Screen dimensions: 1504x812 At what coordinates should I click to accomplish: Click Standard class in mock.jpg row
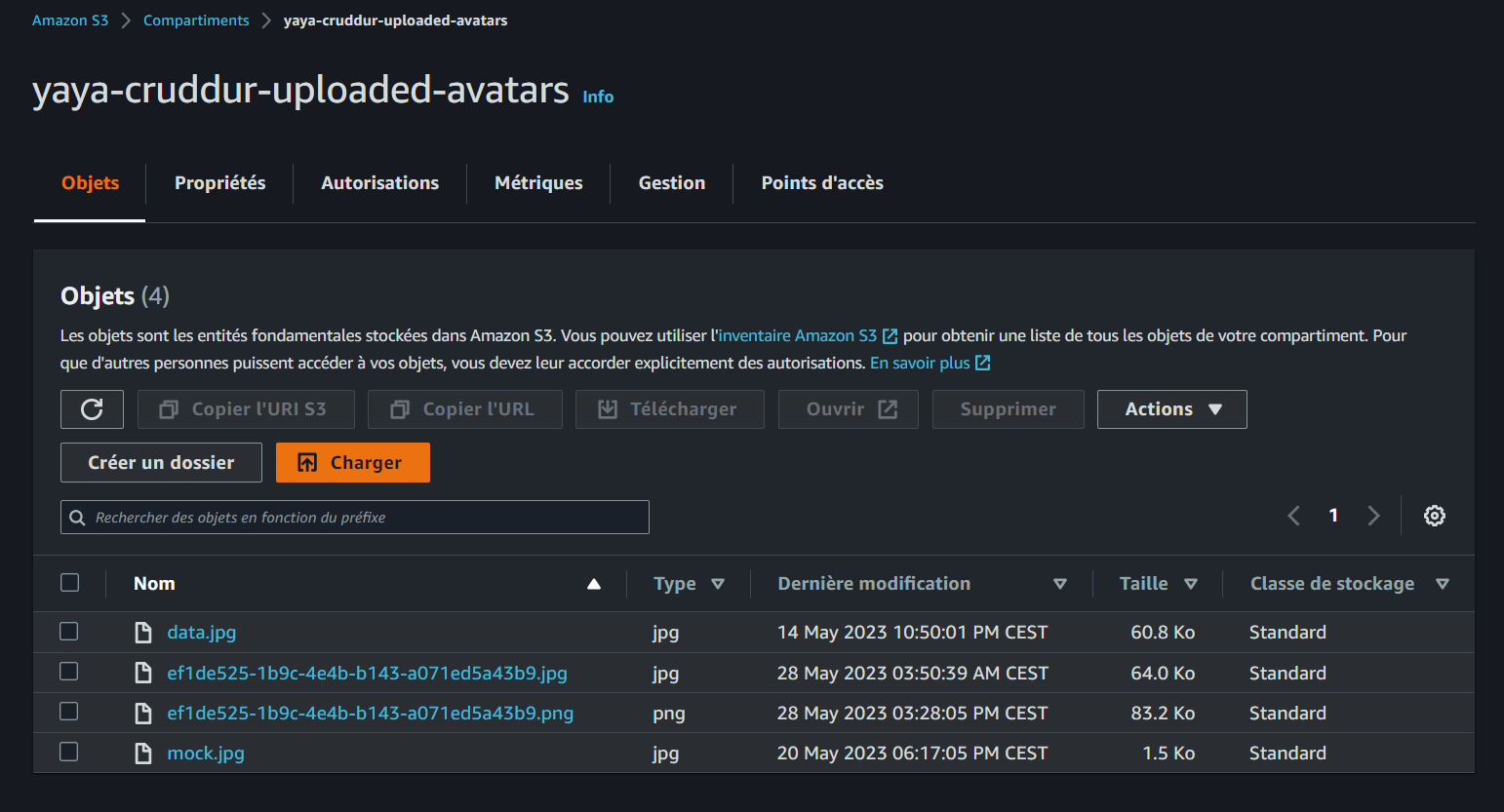pyautogui.click(x=1287, y=754)
